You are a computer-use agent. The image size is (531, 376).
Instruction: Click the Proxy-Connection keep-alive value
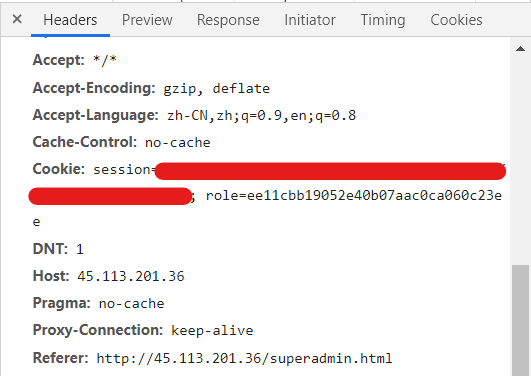pyautogui.click(x=212, y=331)
